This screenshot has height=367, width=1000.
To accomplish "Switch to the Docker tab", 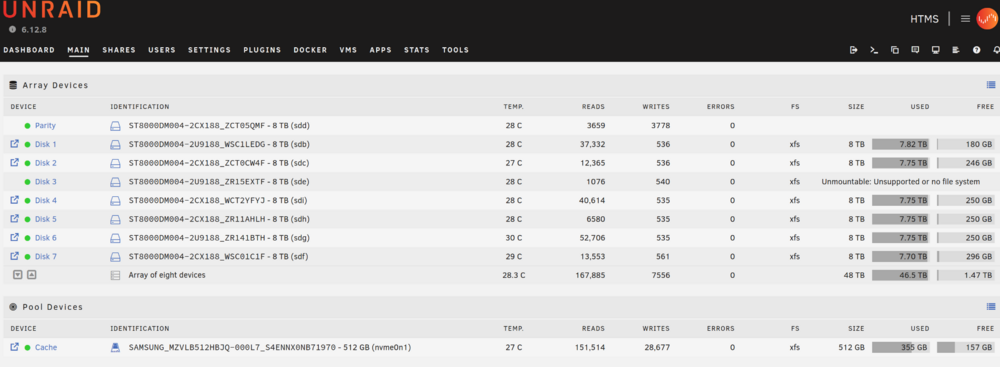I will pyautogui.click(x=310, y=50).
